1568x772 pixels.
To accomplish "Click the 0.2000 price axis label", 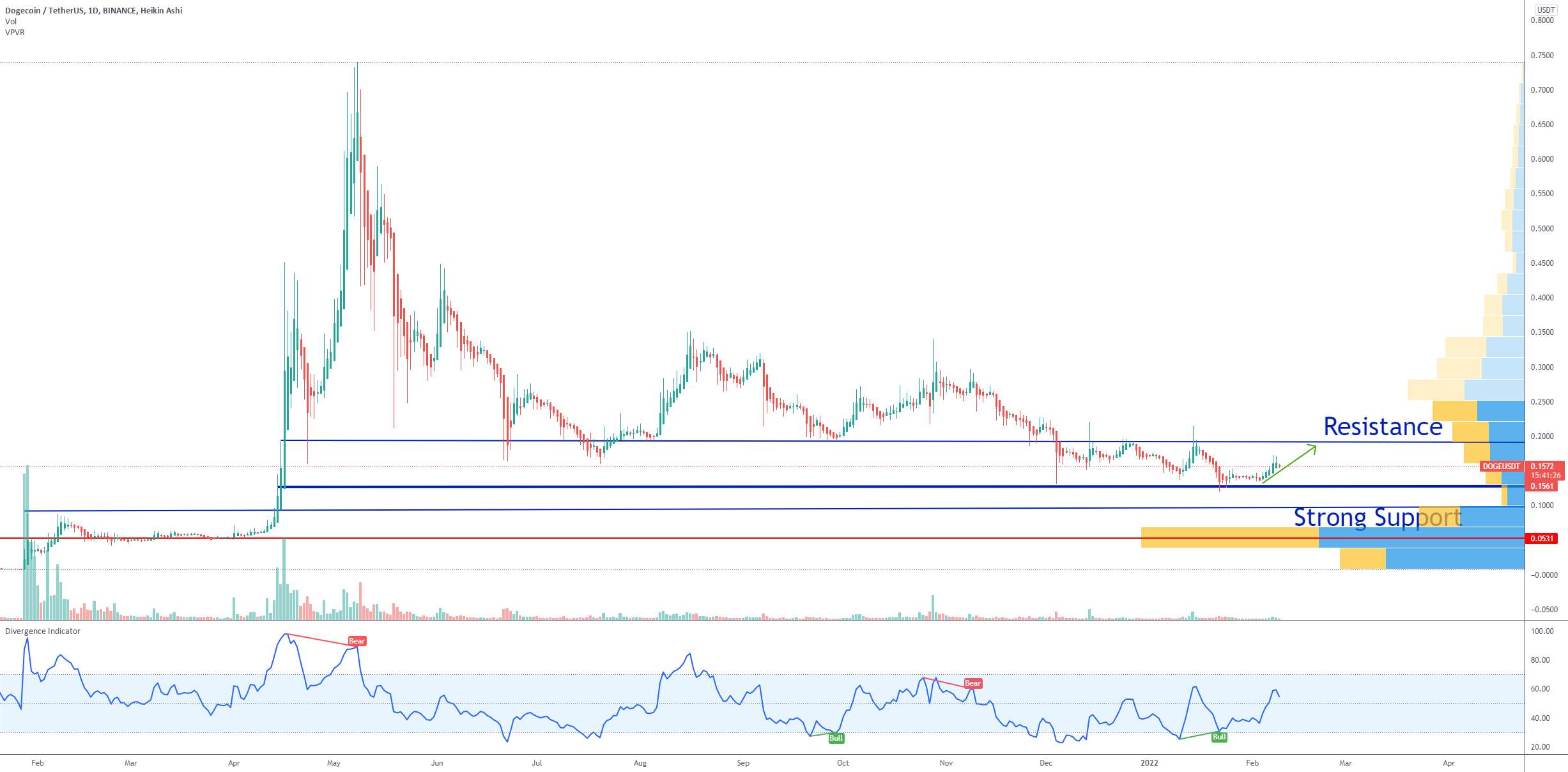I will click(x=1542, y=436).
